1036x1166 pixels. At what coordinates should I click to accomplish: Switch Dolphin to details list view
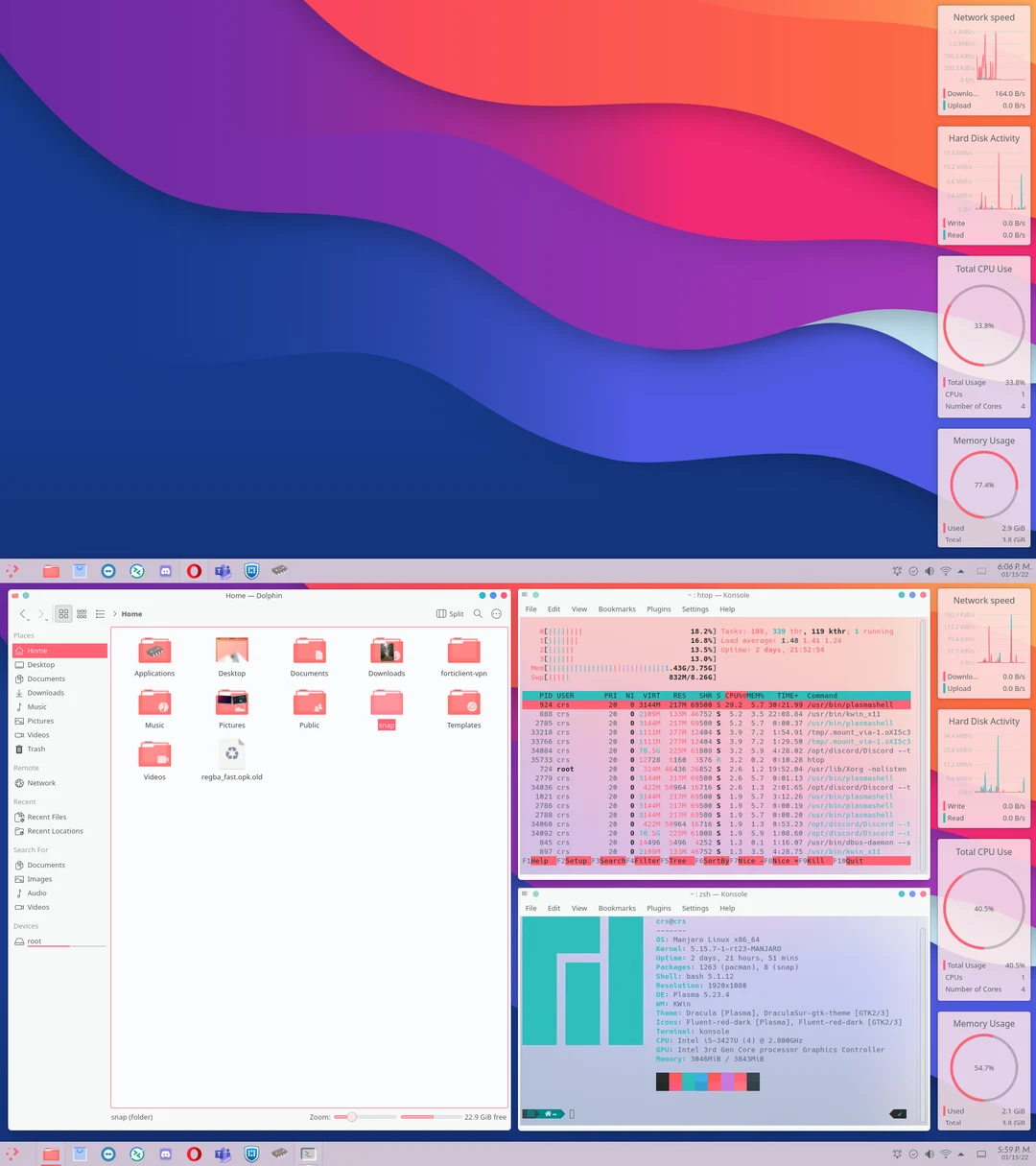(x=100, y=613)
